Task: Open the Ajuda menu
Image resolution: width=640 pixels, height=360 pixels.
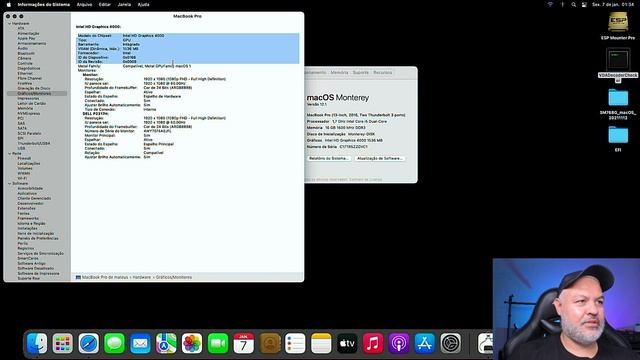Action: [x=143, y=4]
